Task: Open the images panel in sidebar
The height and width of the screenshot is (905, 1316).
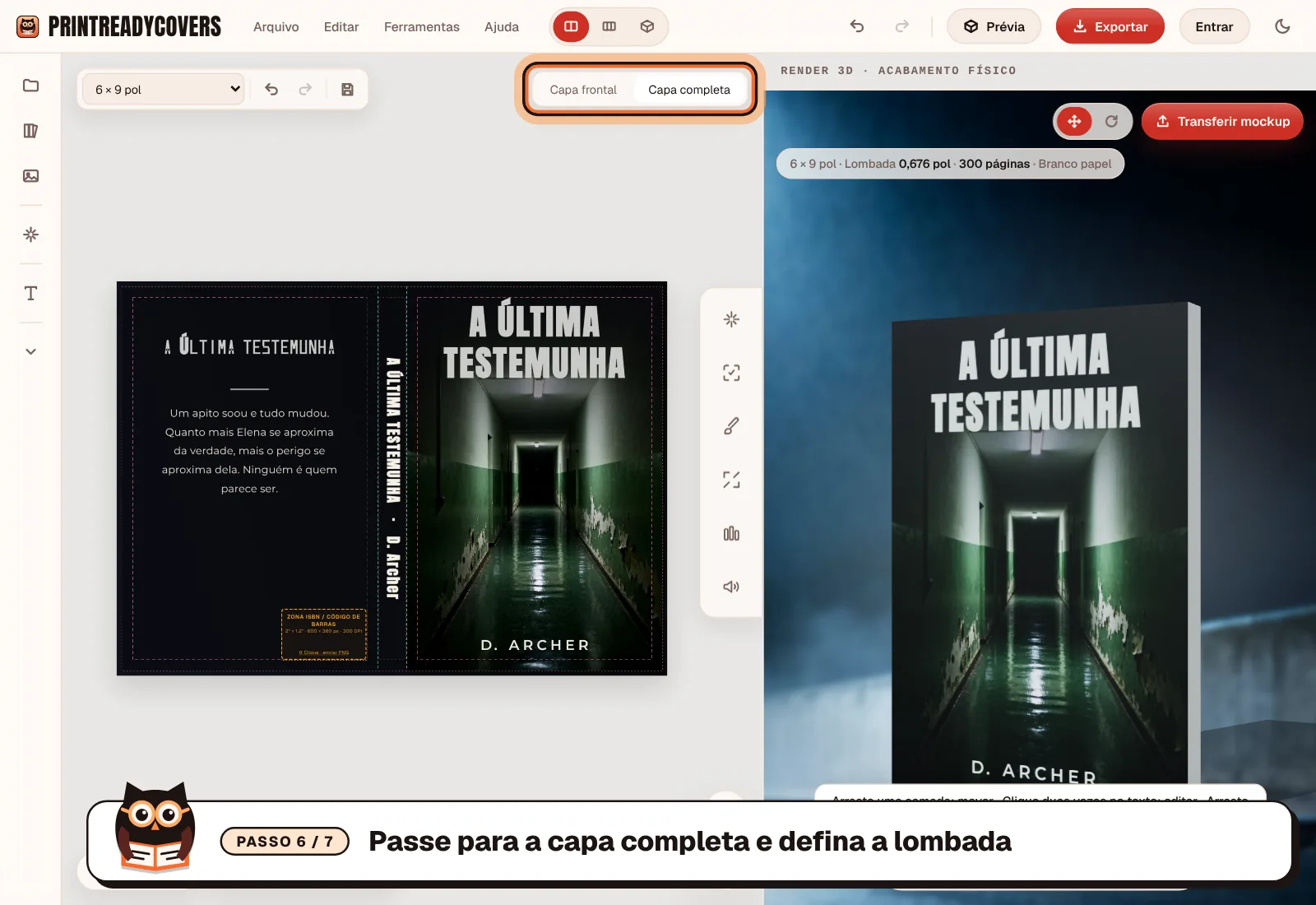Action: 30,175
